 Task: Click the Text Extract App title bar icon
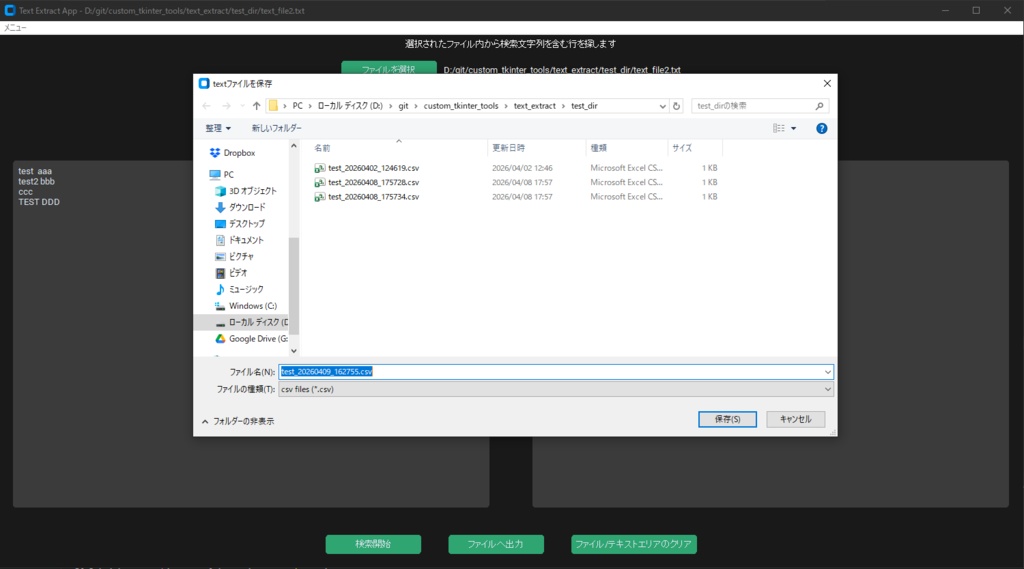click(10, 10)
